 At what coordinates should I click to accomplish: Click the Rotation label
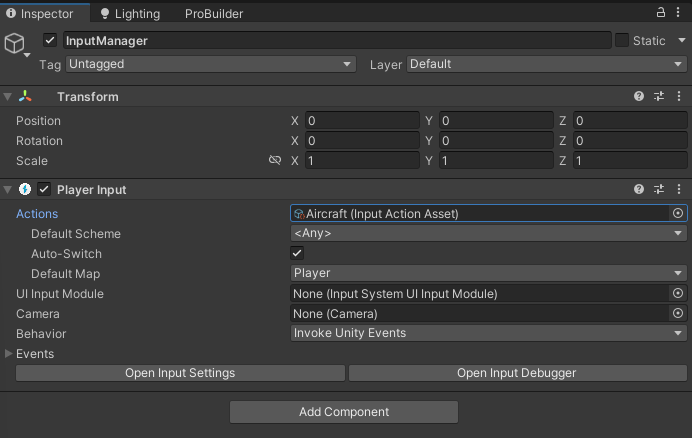[39, 140]
